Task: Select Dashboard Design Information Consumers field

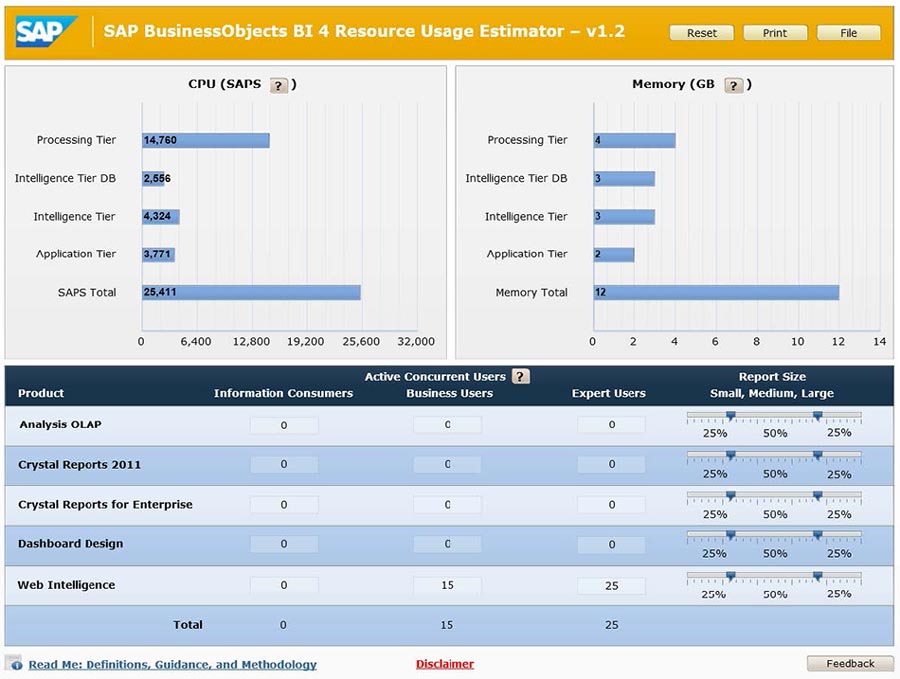Action: 284,544
